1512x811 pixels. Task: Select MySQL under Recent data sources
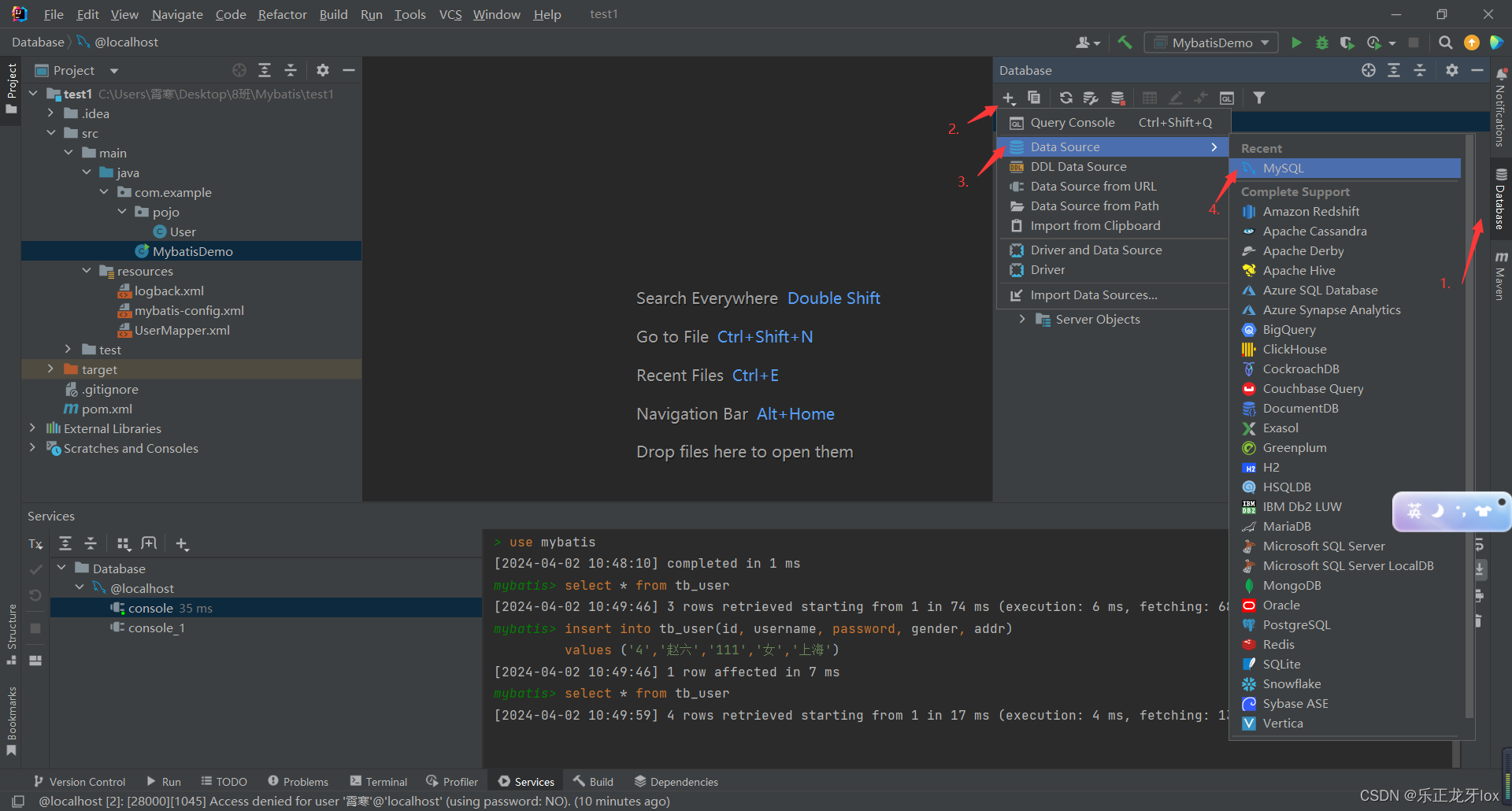1344,168
